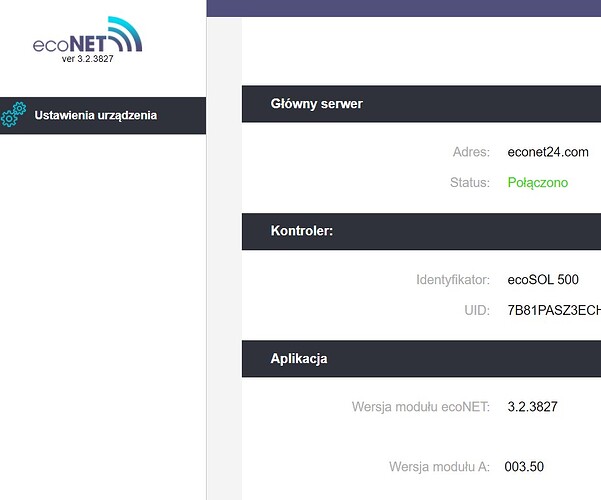The width and height of the screenshot is (601, 500).
Task: Select the econet24.com address value
Action: tap(548, 152)
